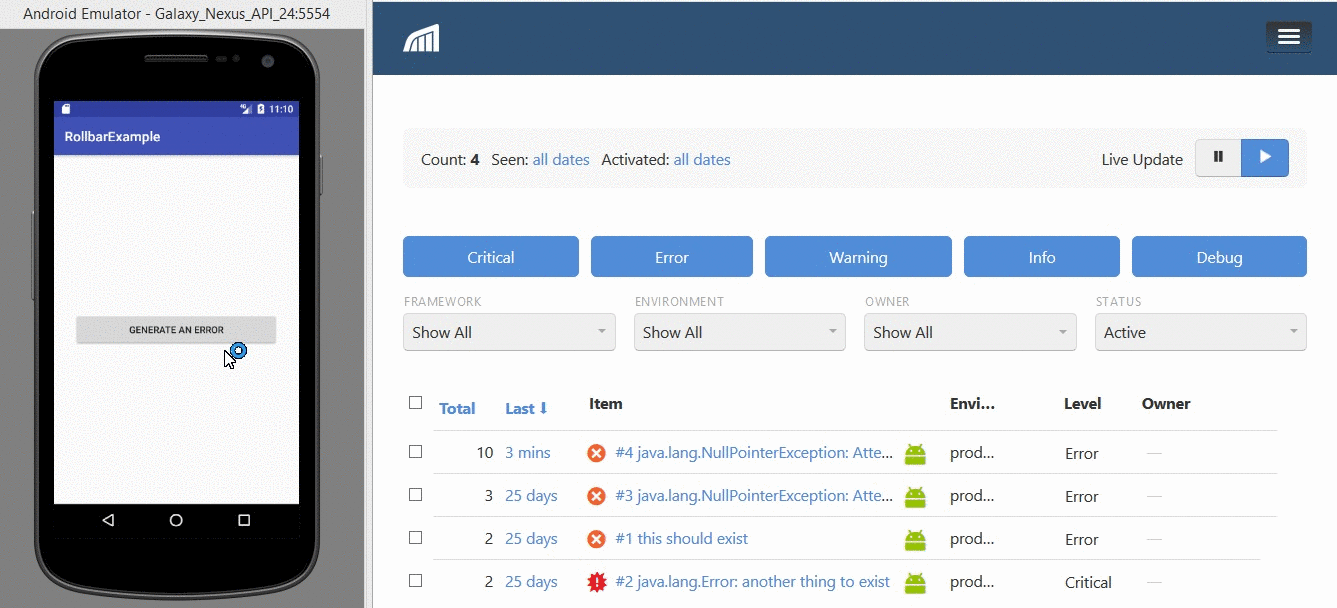
Task: Click Android icon in item #1 row
Action: click(915, 540)
